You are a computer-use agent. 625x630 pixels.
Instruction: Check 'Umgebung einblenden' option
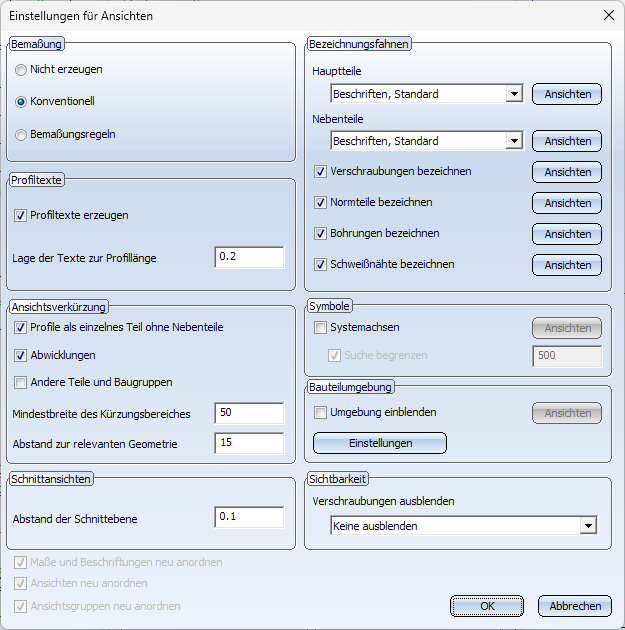point(320,412)
